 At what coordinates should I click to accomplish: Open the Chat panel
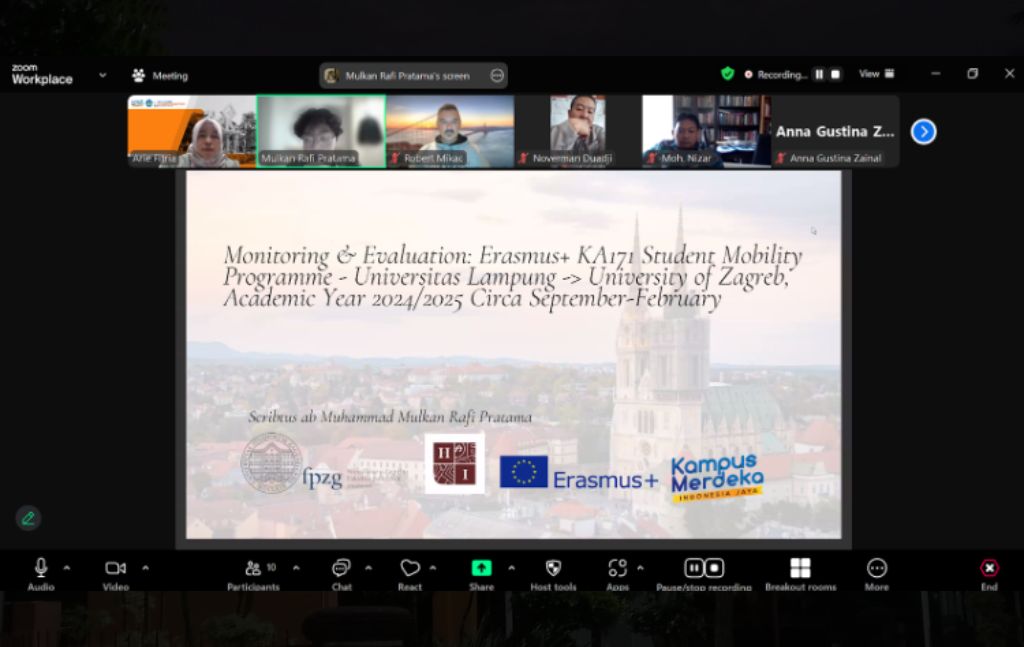(341, 565)
